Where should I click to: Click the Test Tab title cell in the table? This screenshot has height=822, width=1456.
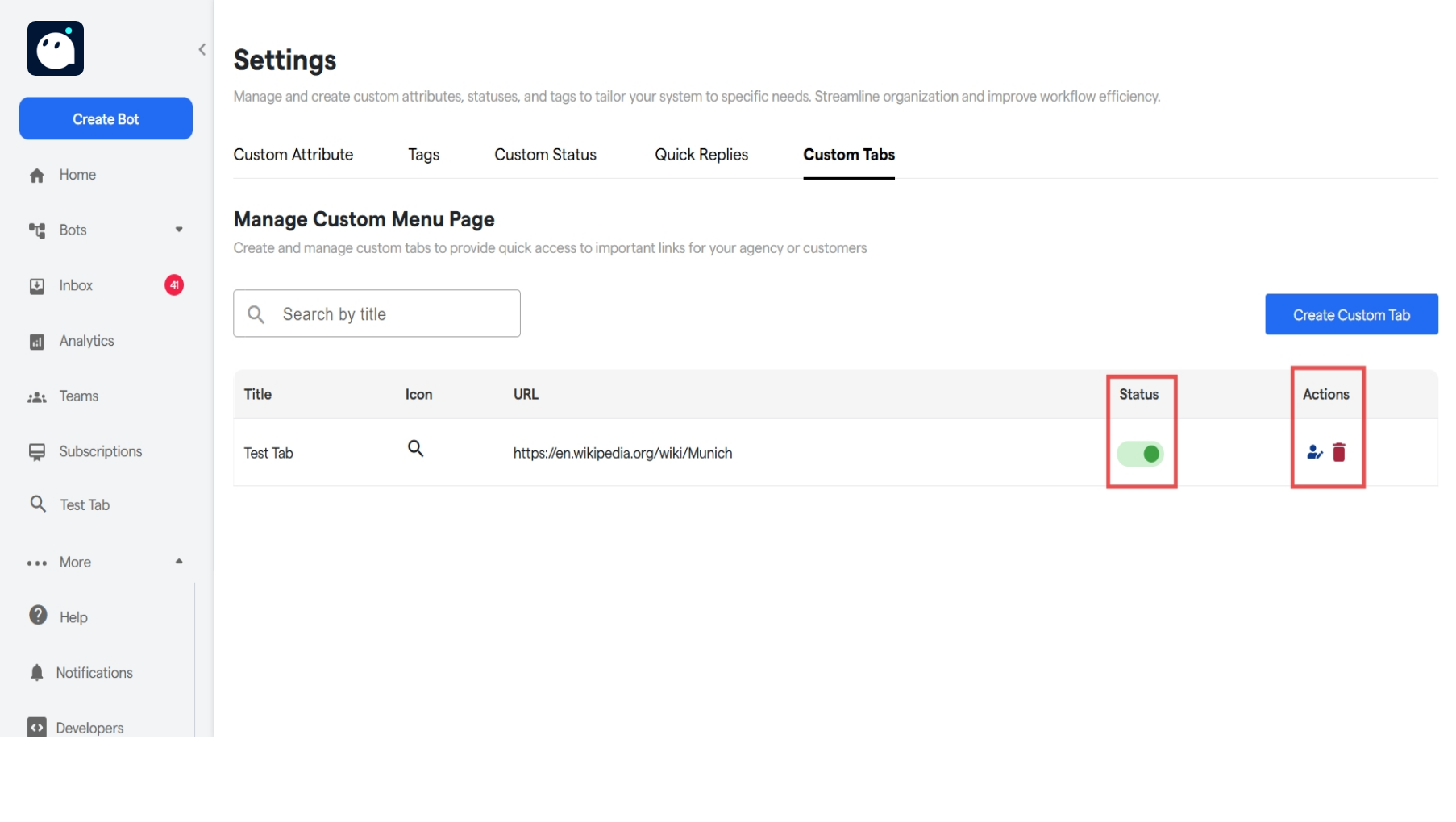coord(268,453)
